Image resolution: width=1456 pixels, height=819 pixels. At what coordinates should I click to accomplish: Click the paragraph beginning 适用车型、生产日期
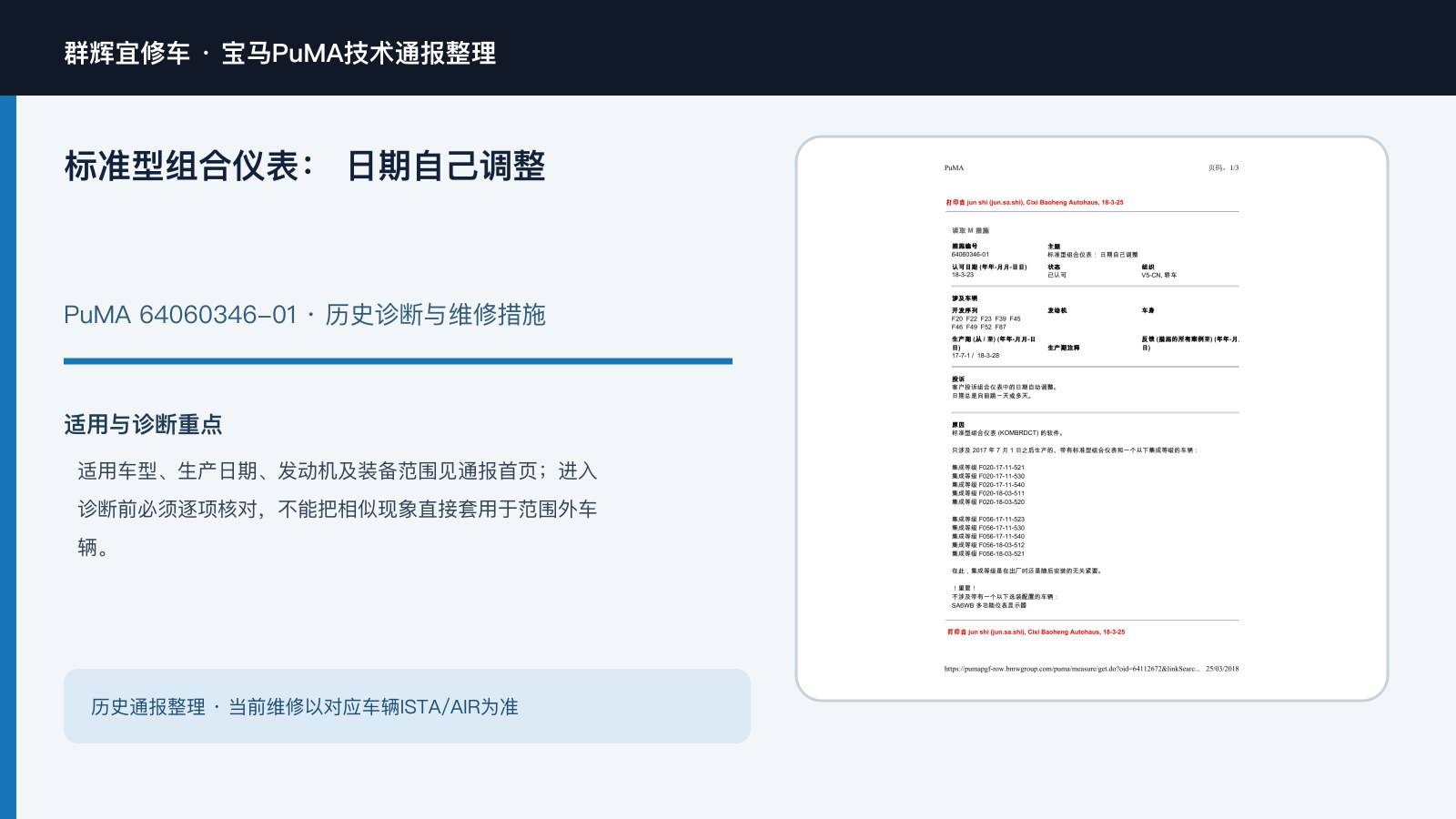[x=338, y=509]
